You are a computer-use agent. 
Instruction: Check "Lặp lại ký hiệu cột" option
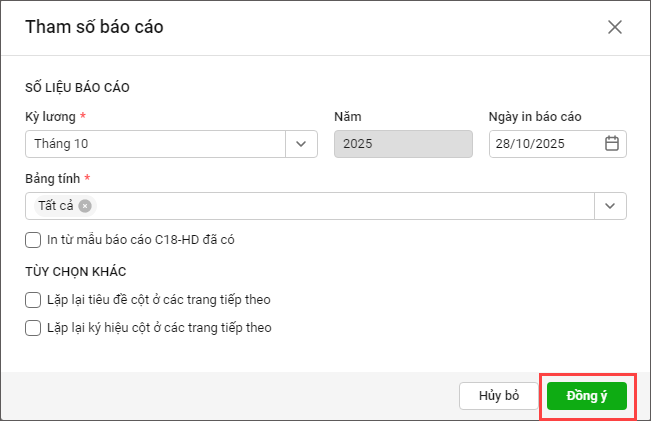[x=33, y=327]
